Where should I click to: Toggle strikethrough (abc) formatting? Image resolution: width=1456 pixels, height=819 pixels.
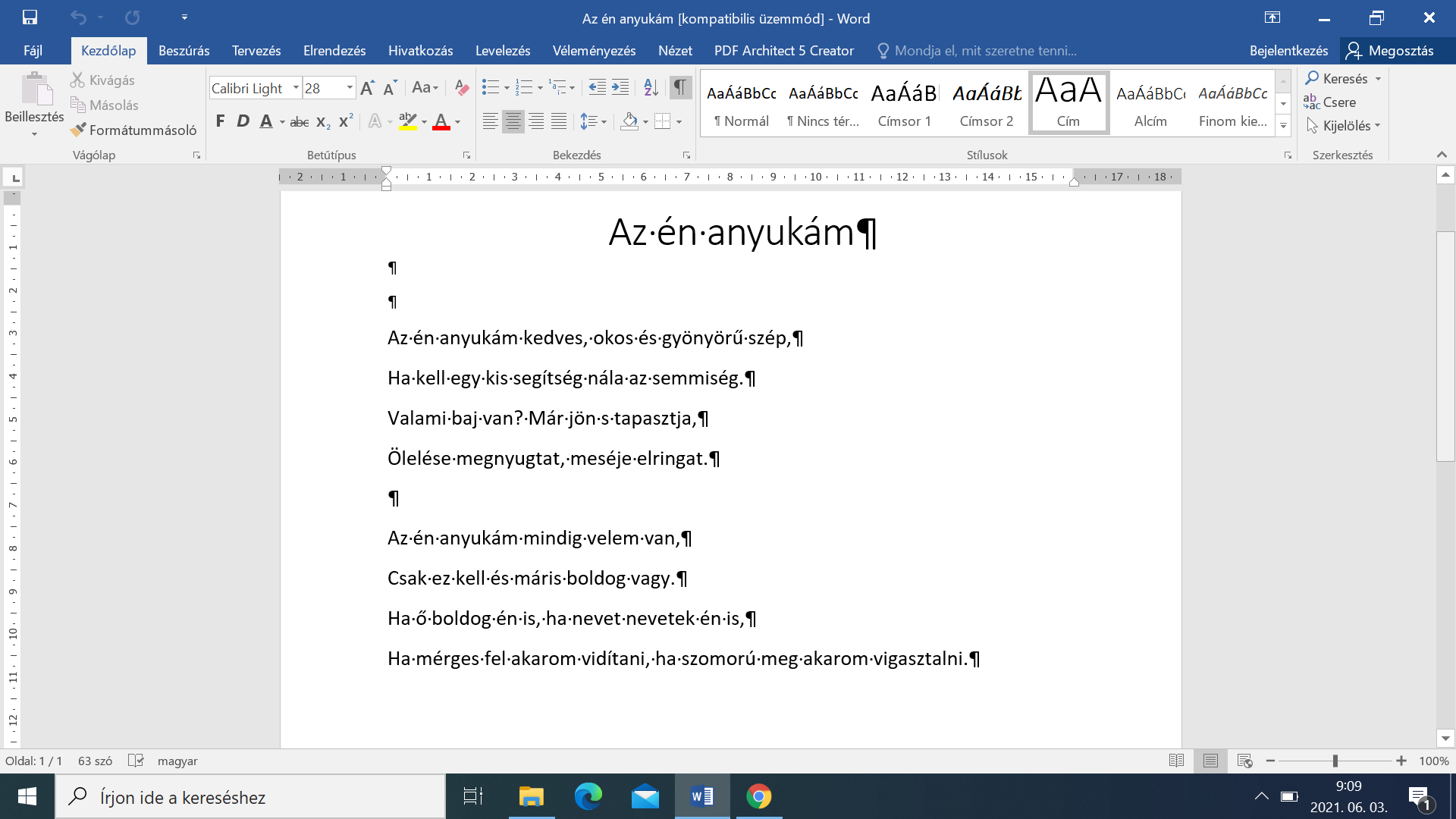[300, 121]
